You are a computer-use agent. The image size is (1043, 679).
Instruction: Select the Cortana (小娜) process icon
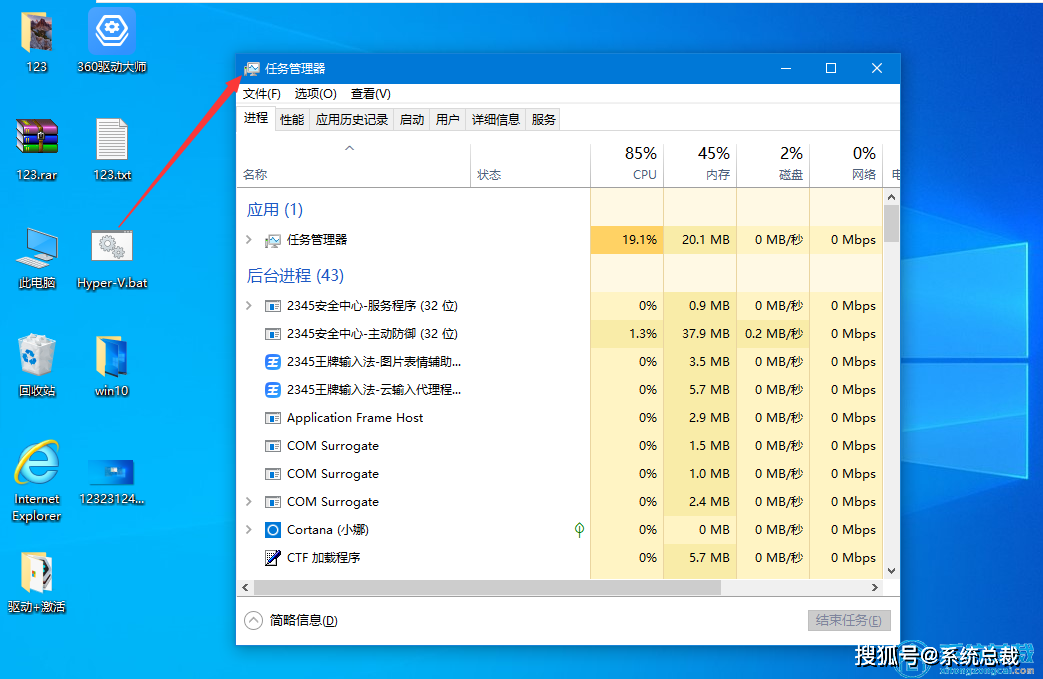tap(272, 529)
